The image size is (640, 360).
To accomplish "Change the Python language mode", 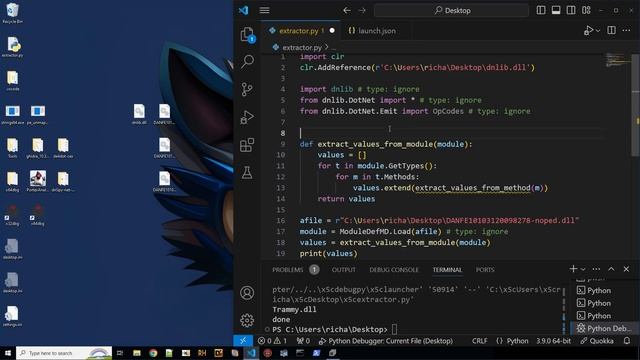I will (517, 341).
